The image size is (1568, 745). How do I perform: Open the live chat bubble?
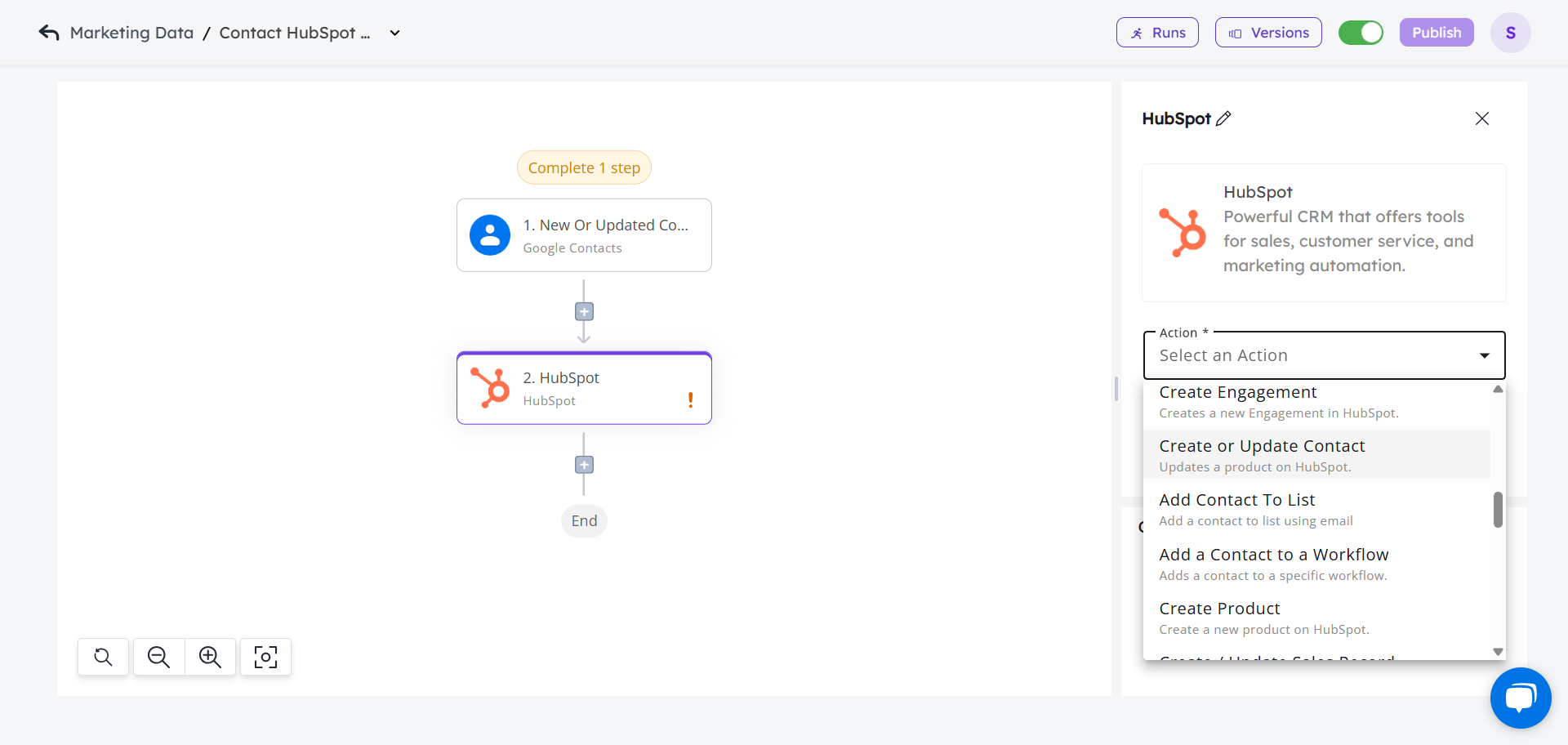[1521, 698]
